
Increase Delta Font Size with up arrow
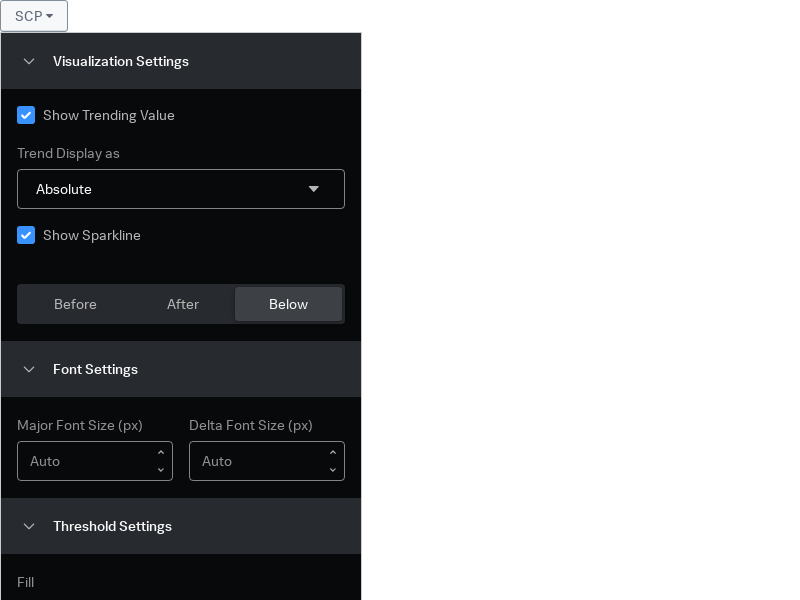(x=332, y=453)
